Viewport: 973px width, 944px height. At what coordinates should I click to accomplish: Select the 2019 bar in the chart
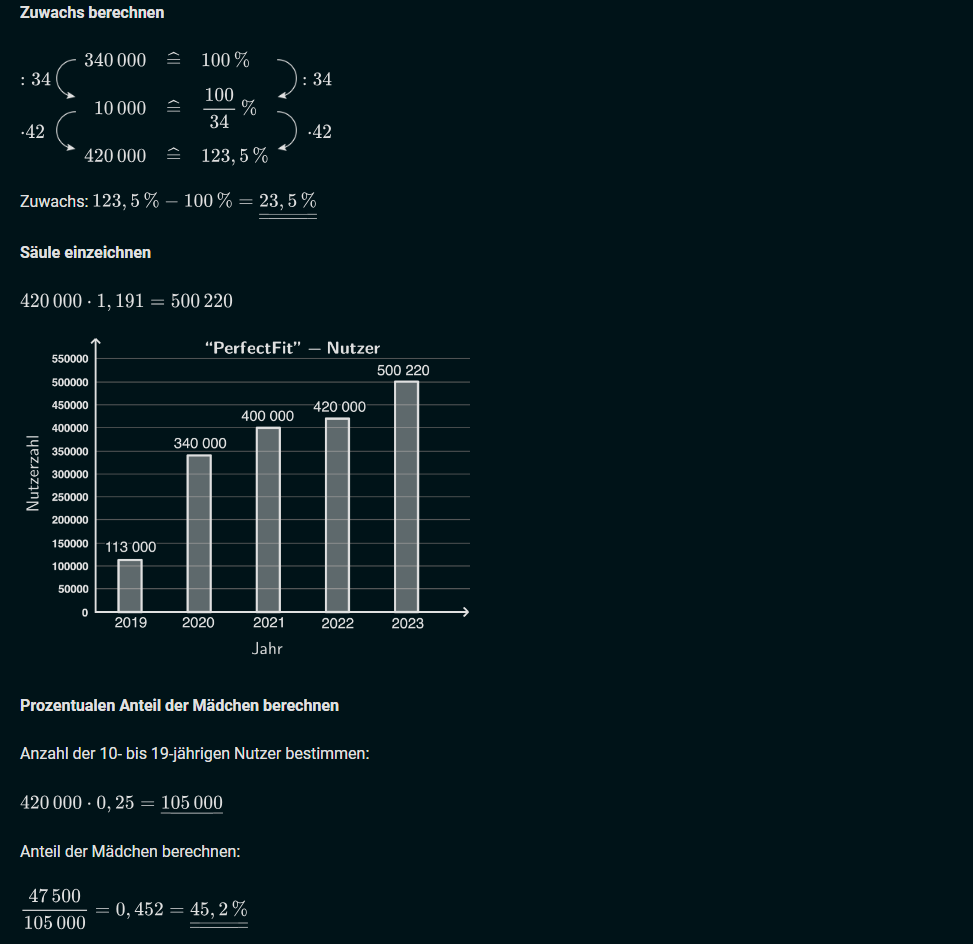point(130,585)
